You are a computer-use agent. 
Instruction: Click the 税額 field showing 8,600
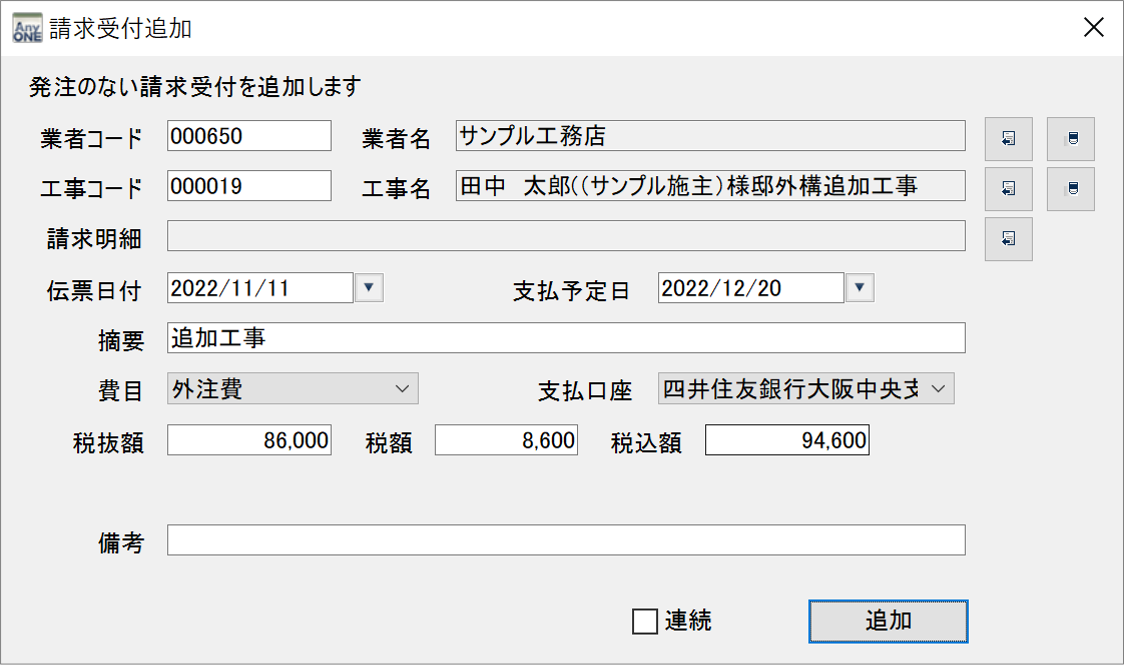click(x=505, y=439)
